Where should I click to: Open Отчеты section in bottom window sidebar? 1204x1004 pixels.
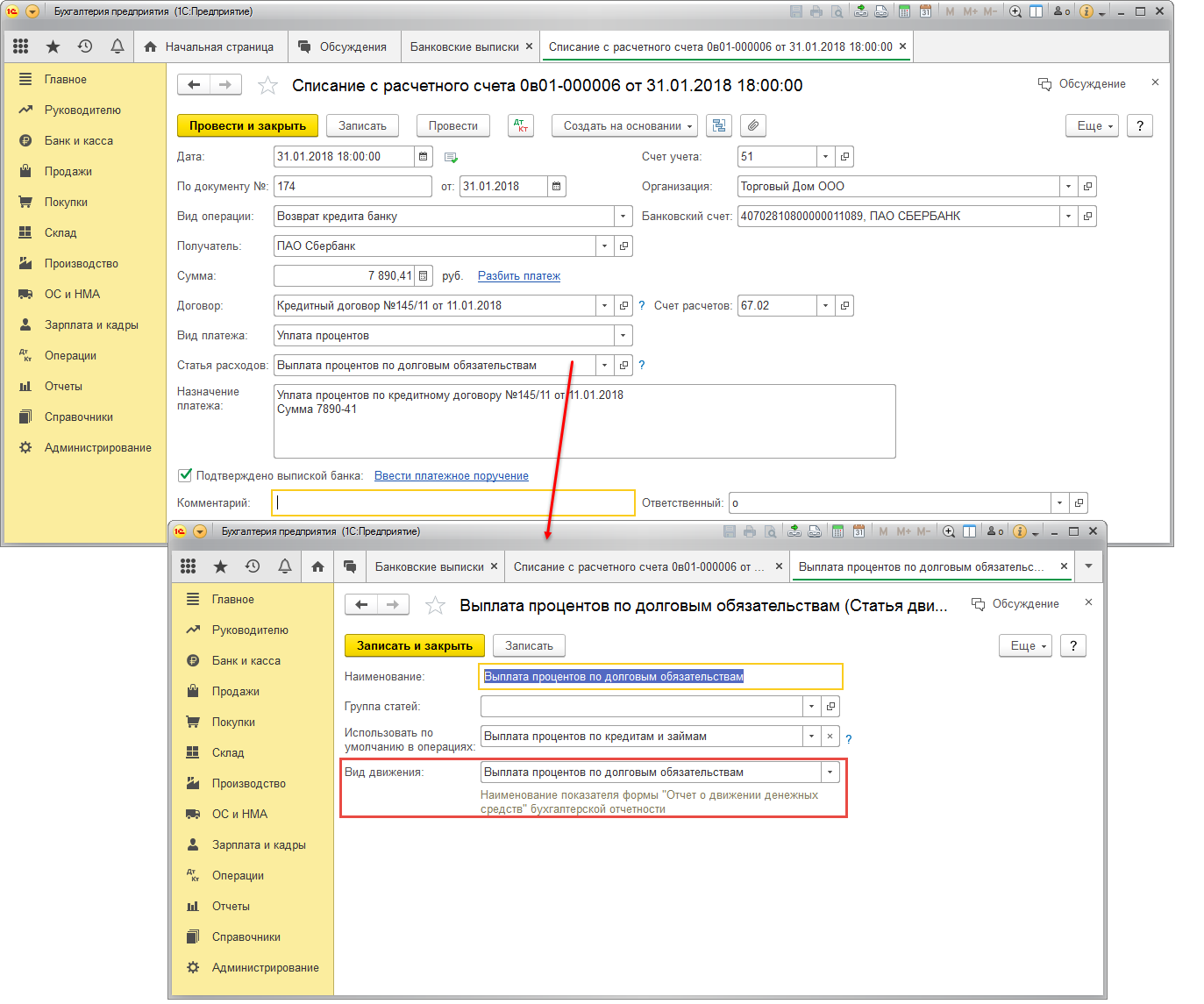231,906
